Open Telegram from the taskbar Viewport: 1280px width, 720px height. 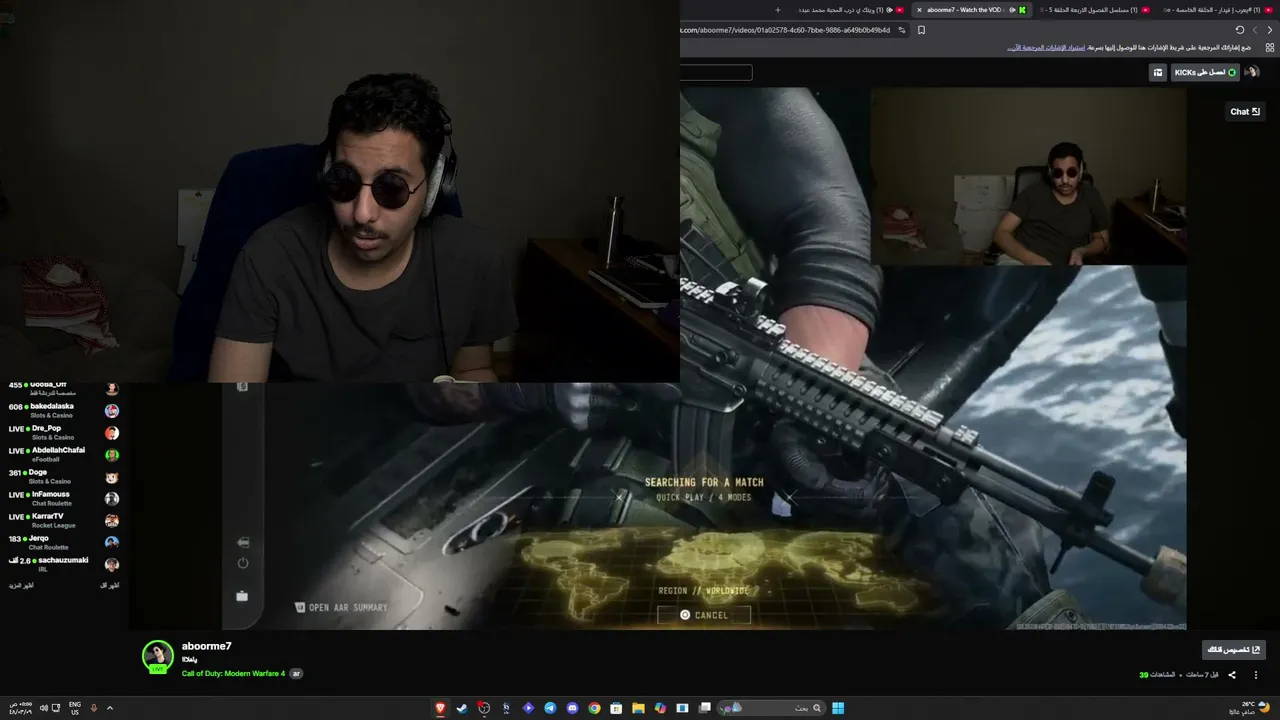point(550,708)
